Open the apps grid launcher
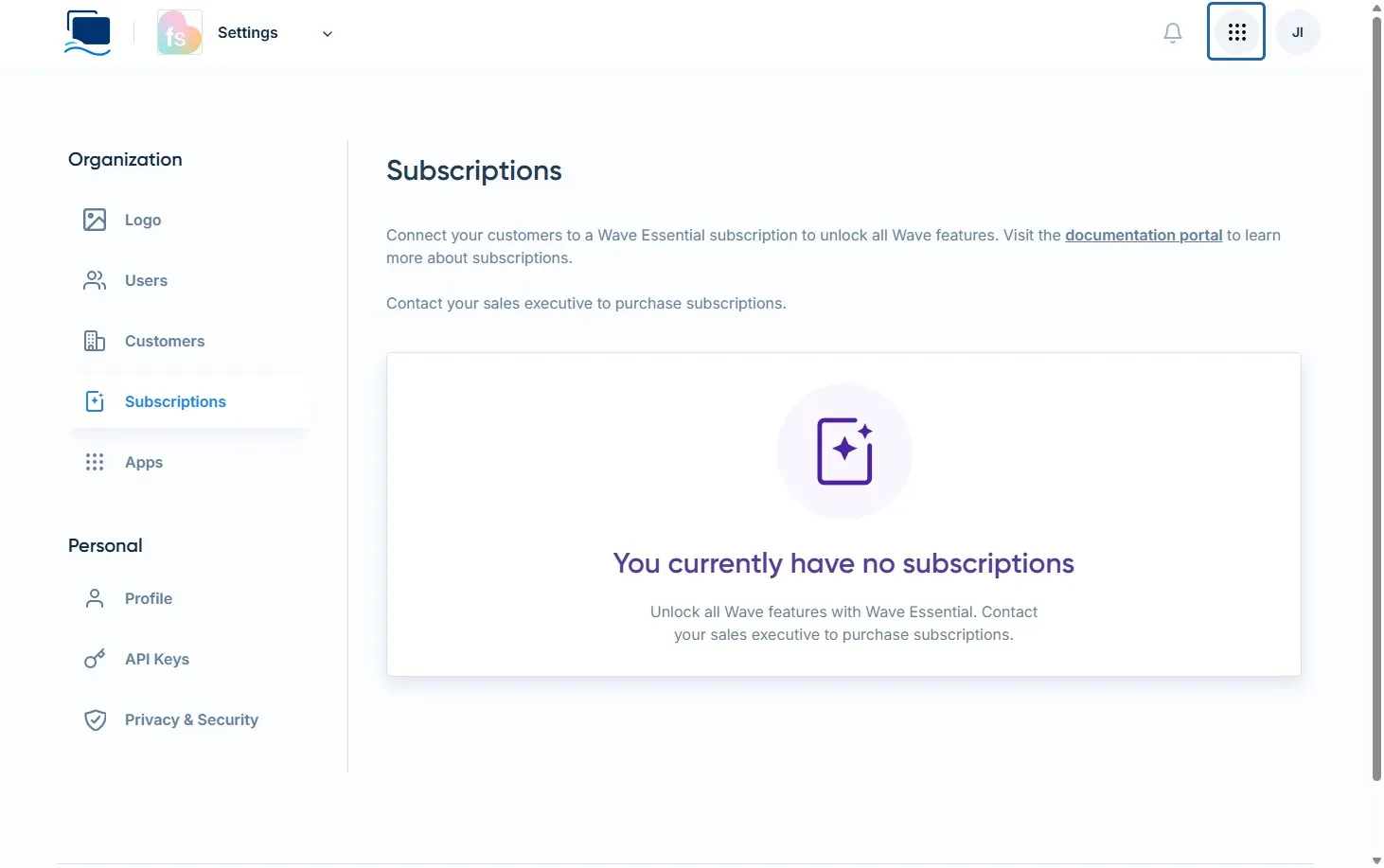The image size is (1384, 868). [x=1236, y=32]
